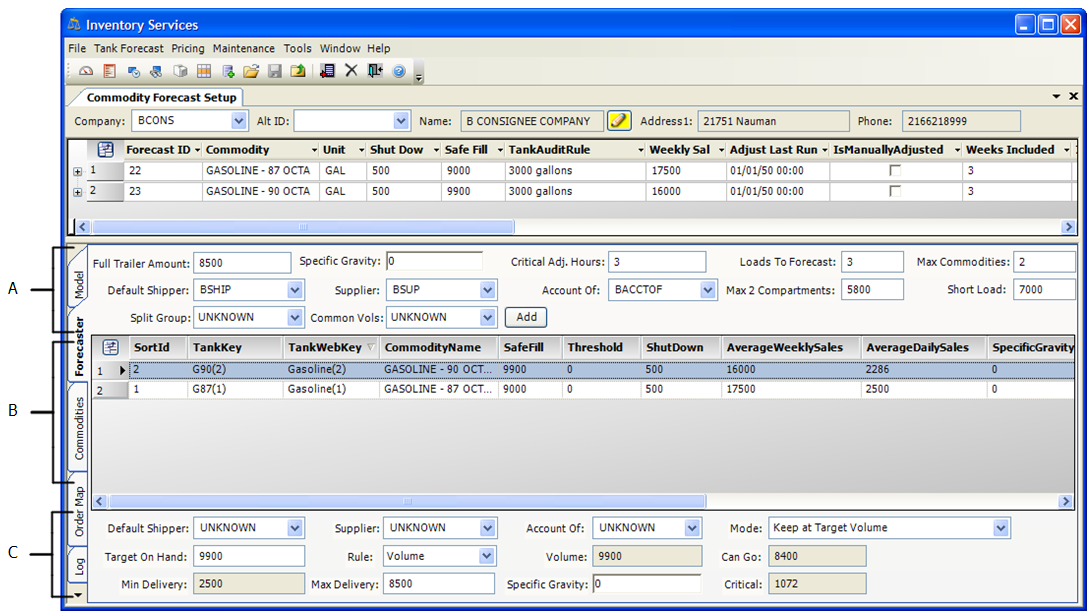This screenshot has width=1092, height=616.
Task: Click the blue help question mark icon
Action: coord(398,71)
